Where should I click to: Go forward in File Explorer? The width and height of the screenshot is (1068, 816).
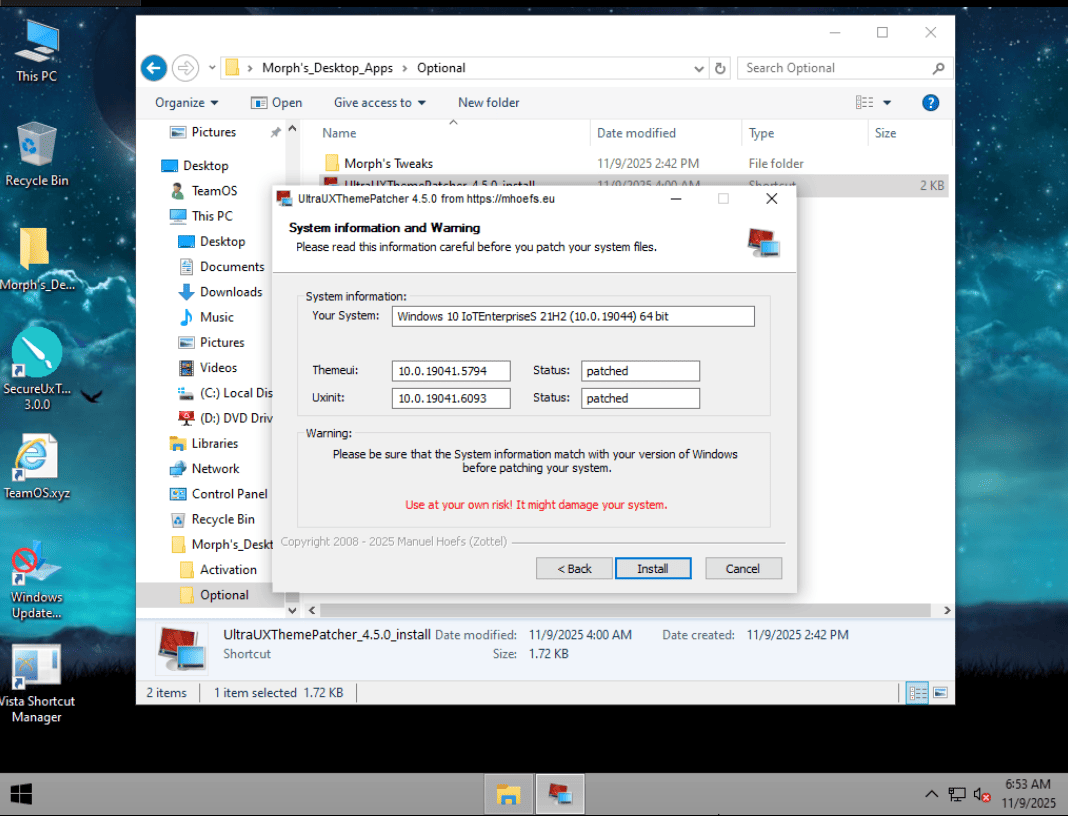coord(185,68)
